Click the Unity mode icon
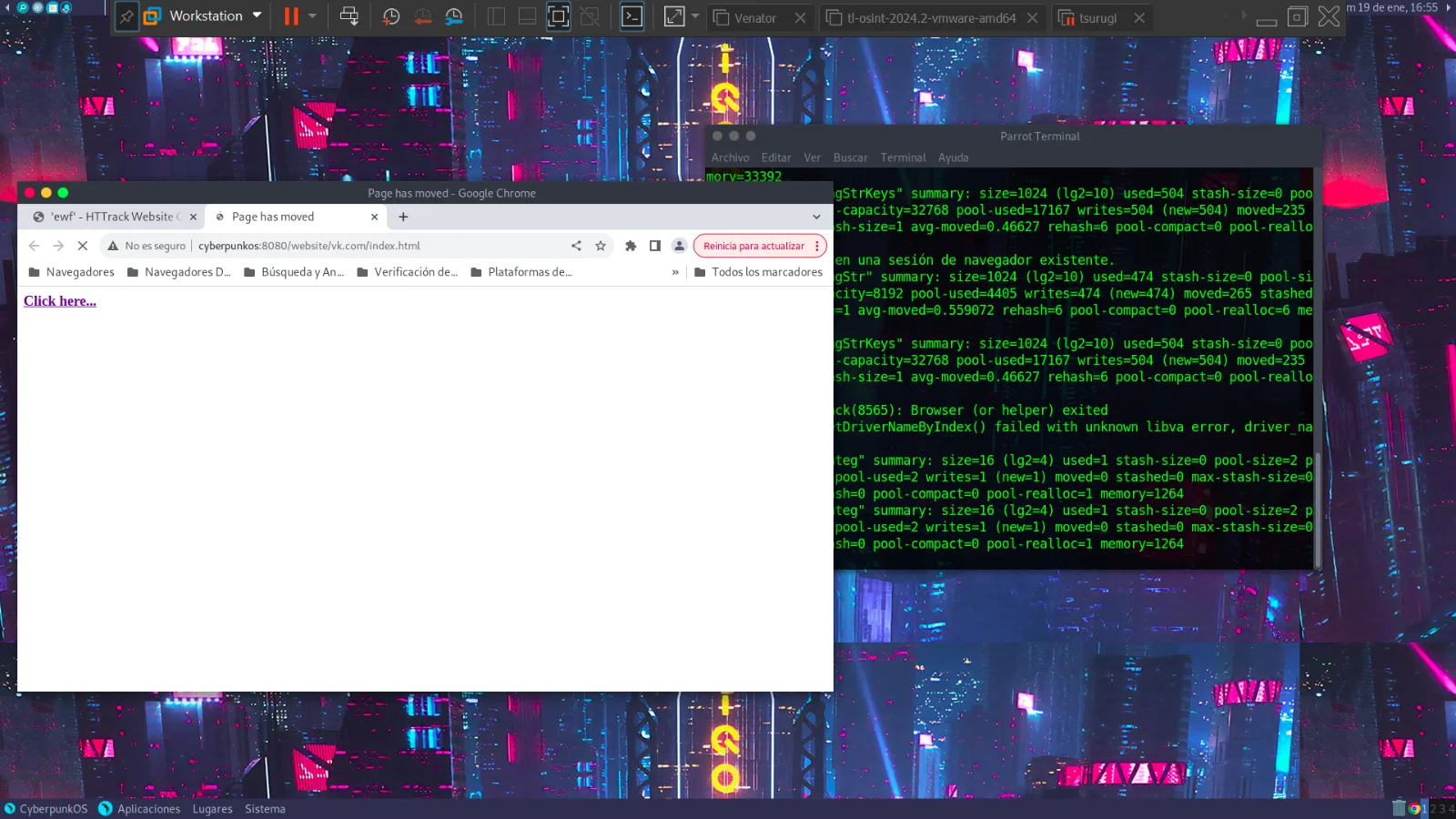 point(590,16)
